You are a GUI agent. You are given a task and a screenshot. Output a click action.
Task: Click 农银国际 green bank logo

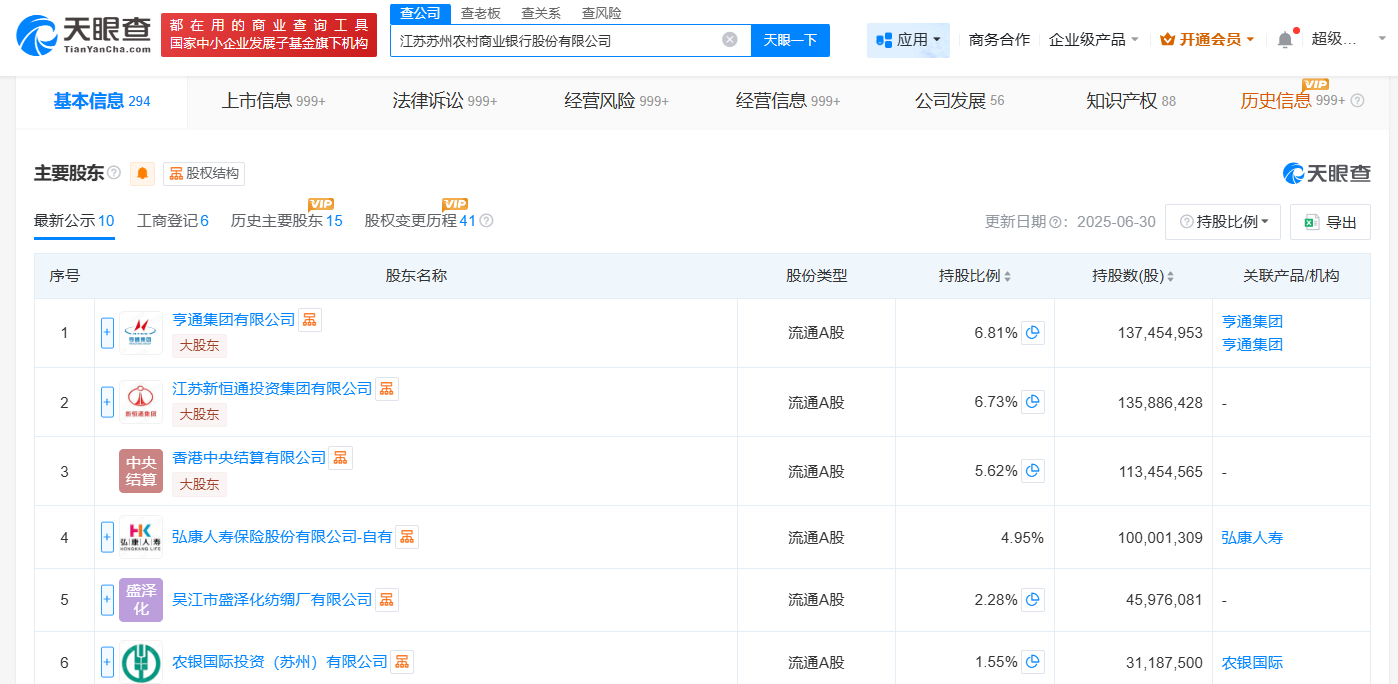140,661
